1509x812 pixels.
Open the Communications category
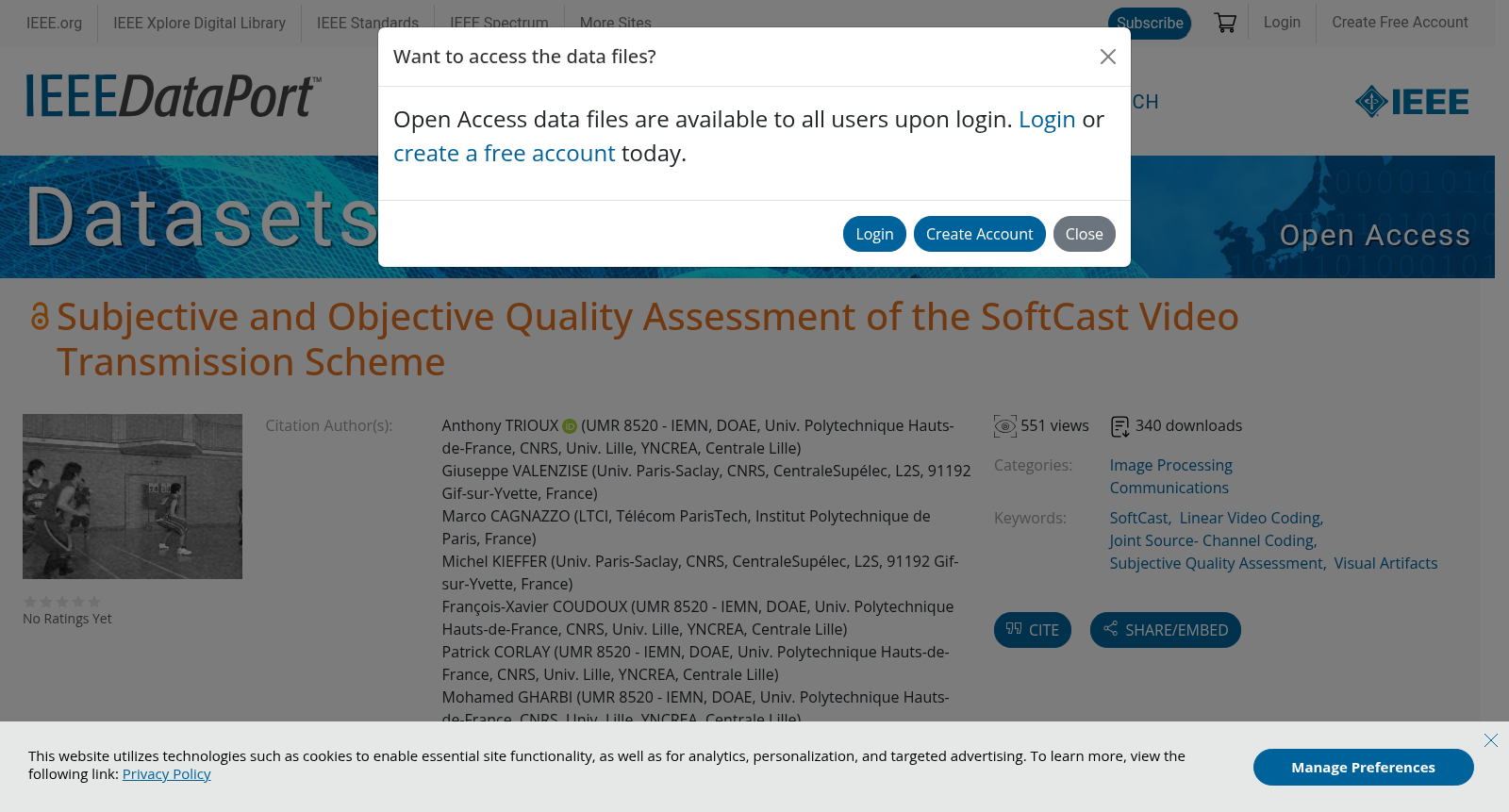[1169, 488]
